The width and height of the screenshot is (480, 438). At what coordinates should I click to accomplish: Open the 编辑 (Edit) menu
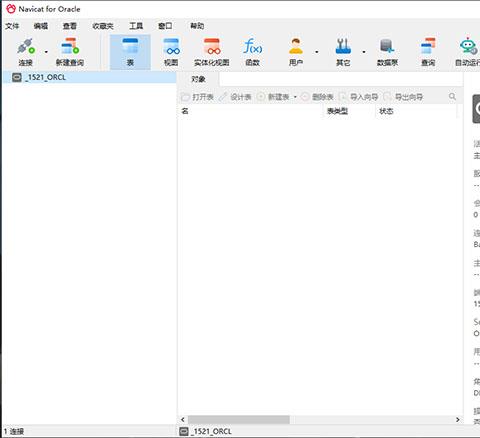41,26
